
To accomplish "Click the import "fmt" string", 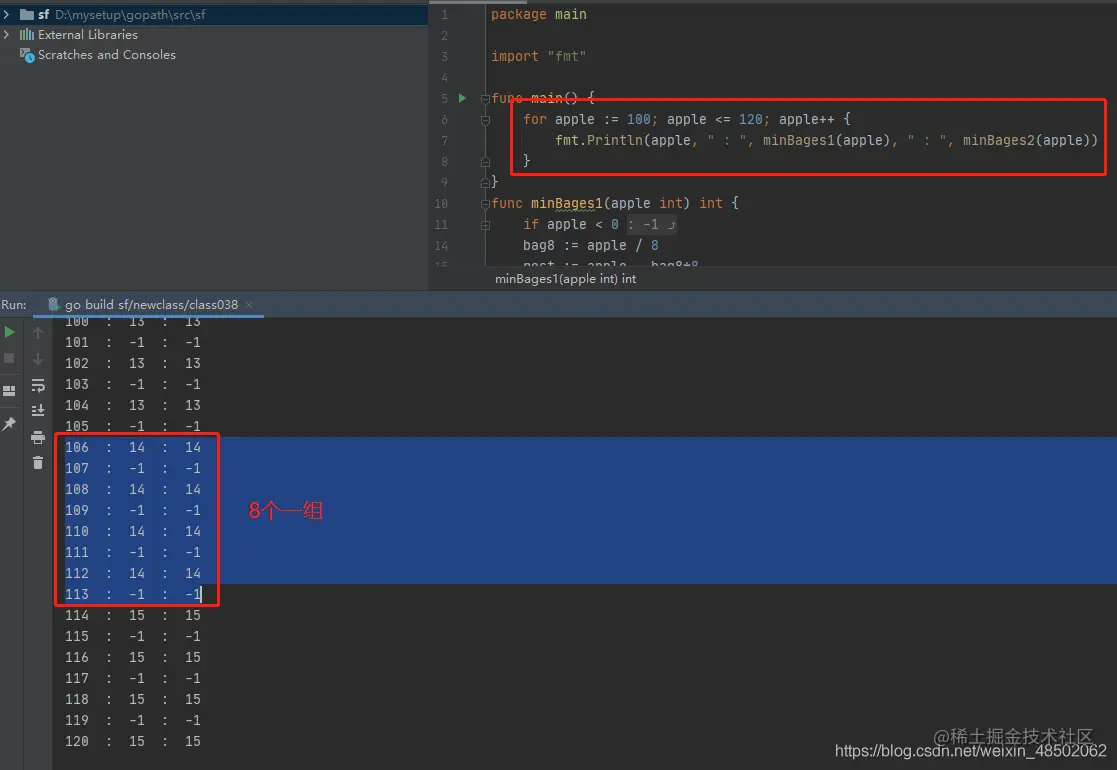I will click(x=567, y=56).
